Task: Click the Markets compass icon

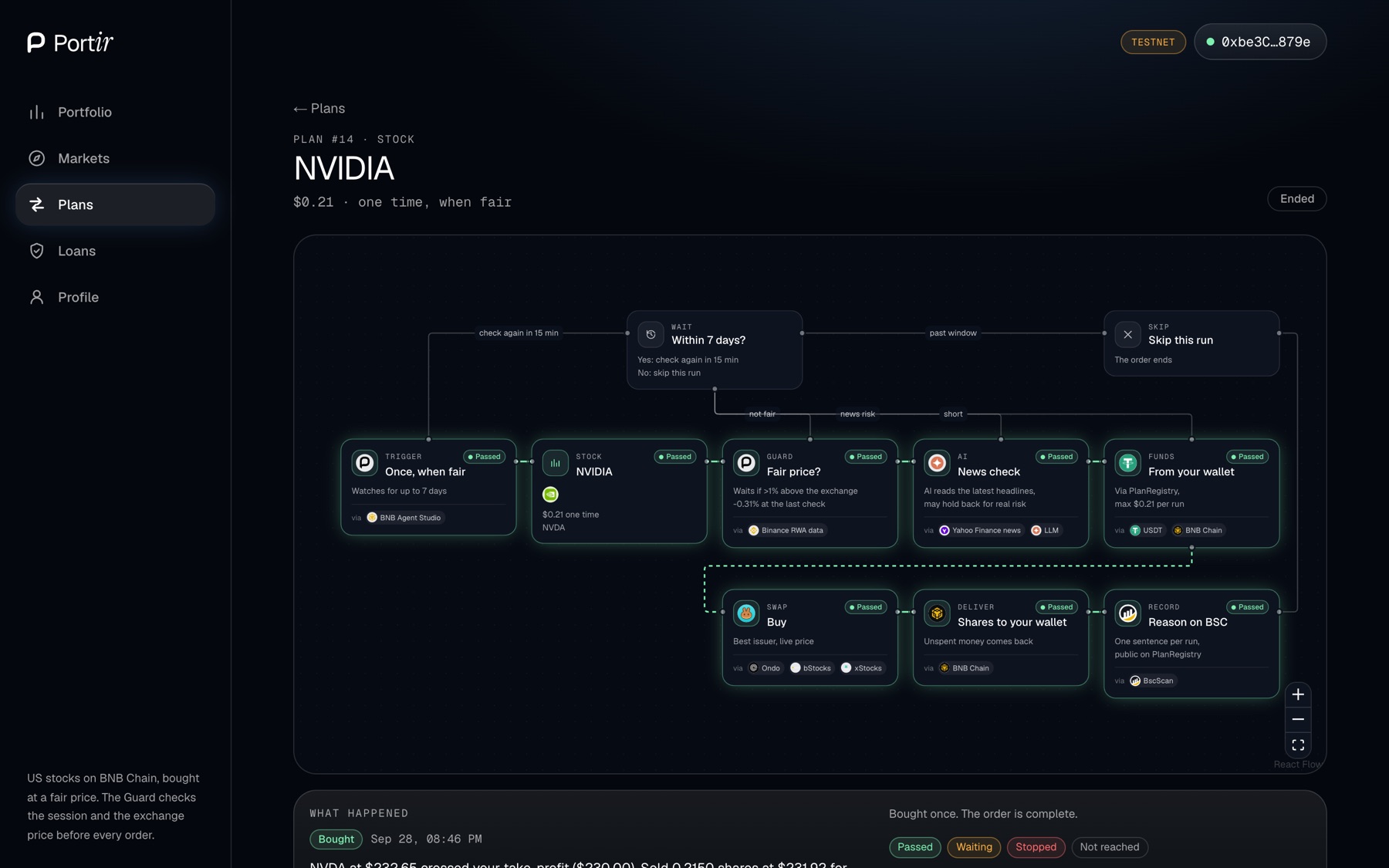Action: (36, 158)
